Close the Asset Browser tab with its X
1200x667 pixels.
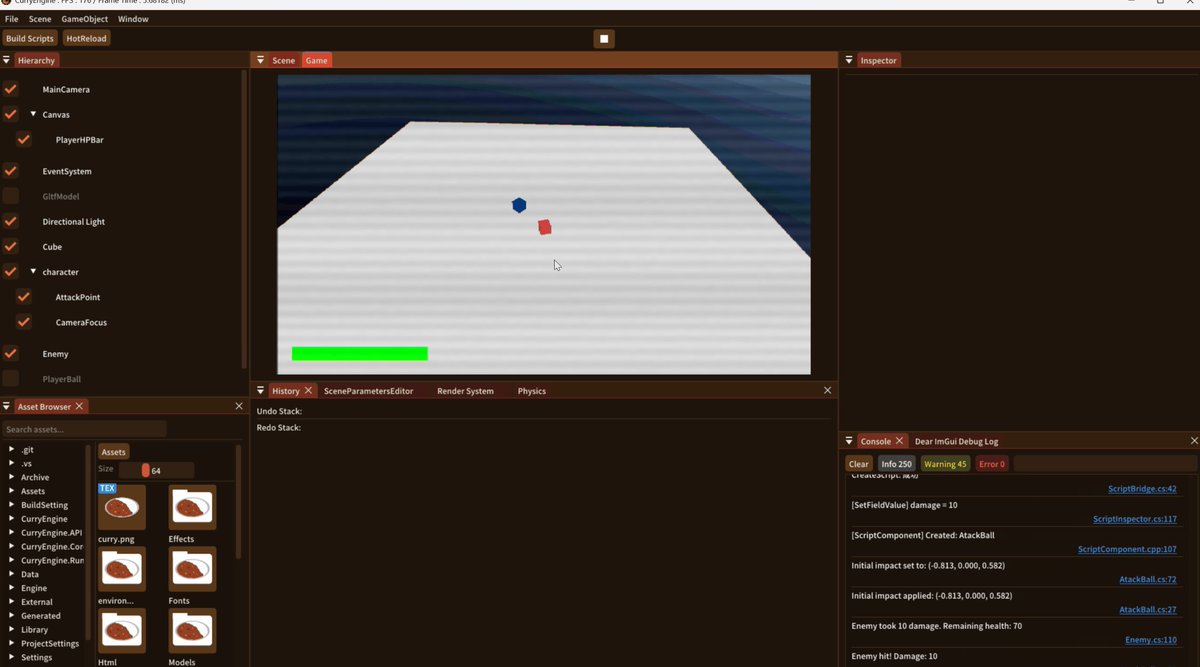click(x=80, y=406)
